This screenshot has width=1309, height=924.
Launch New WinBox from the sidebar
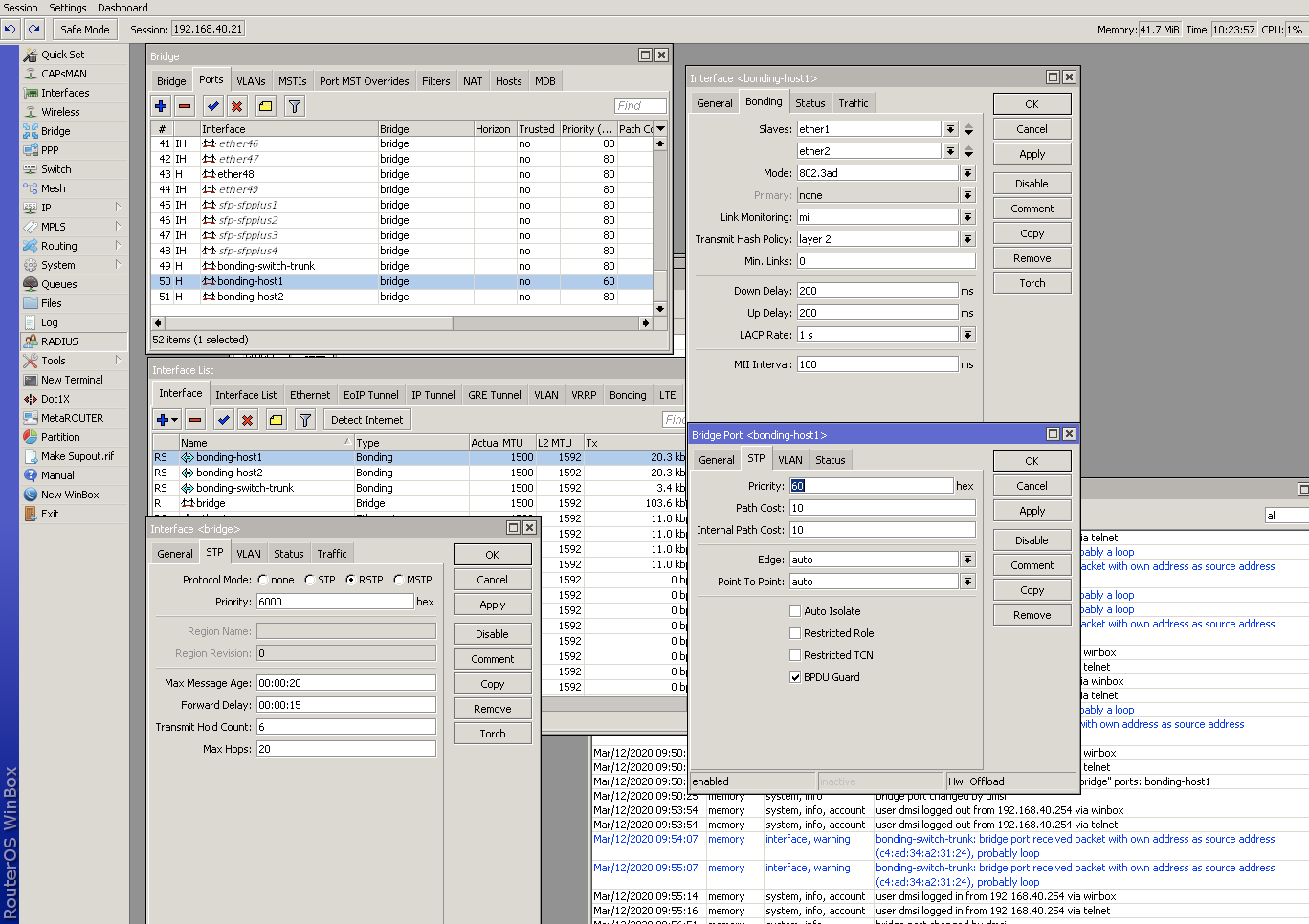click(x=69, y=494)
